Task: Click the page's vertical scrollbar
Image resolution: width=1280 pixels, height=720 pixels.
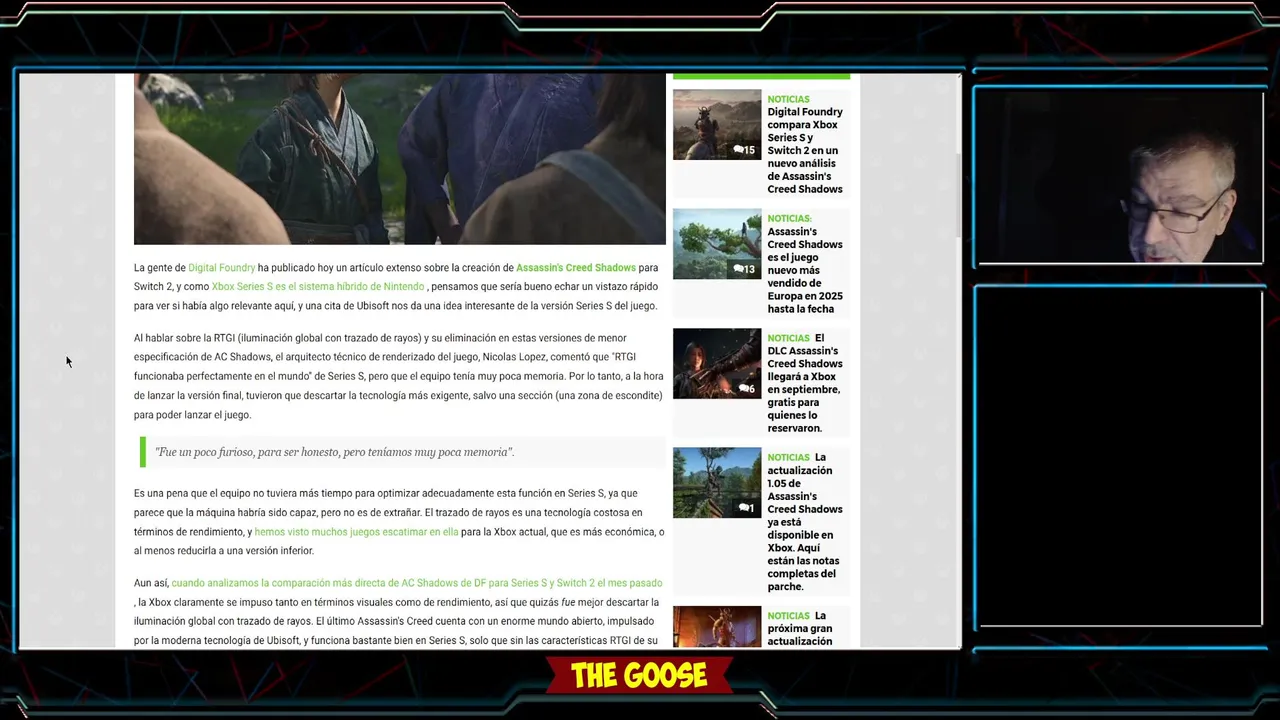Action: [x=957, y=195]
